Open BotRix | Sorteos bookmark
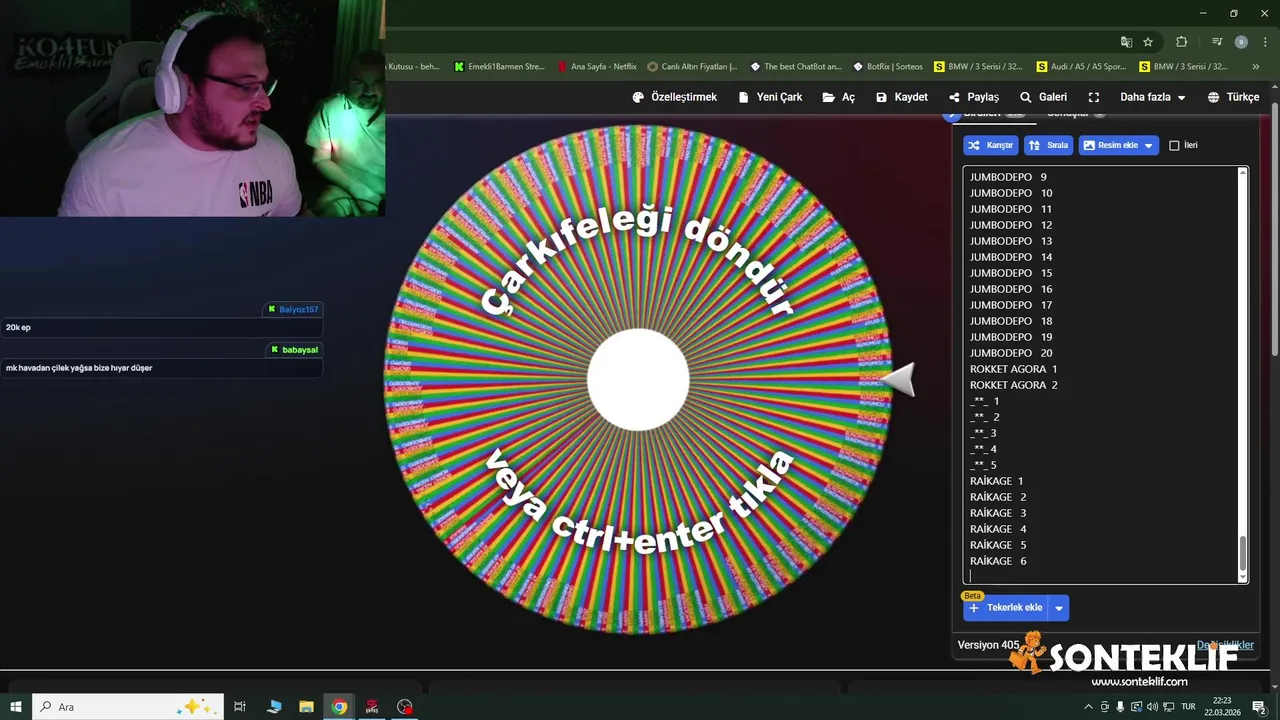The width and height of the screenshot is (1280, 720). pos(888,67)
